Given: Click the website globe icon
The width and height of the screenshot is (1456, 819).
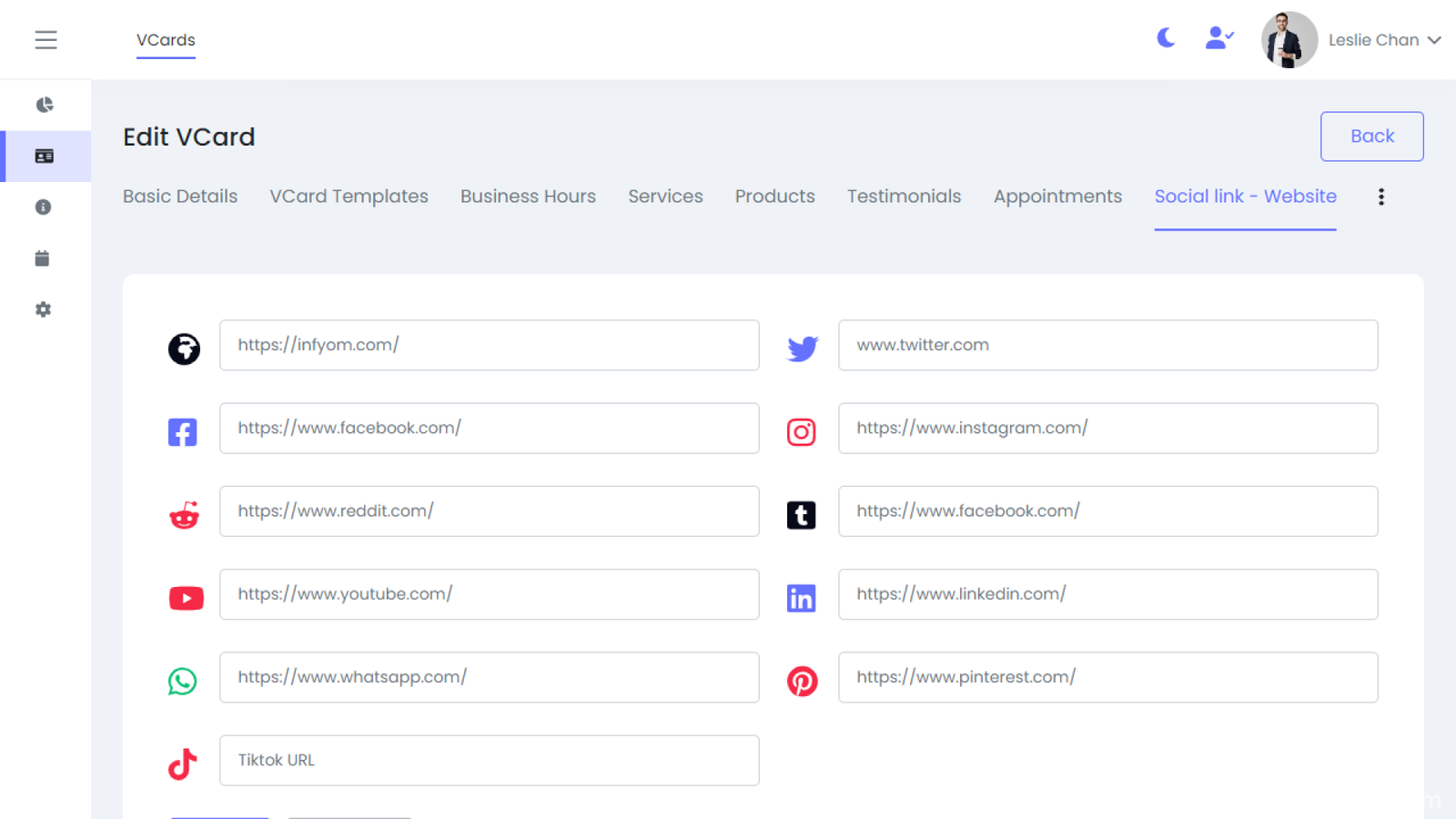Looking at the screenshot, I should (184, 349).
